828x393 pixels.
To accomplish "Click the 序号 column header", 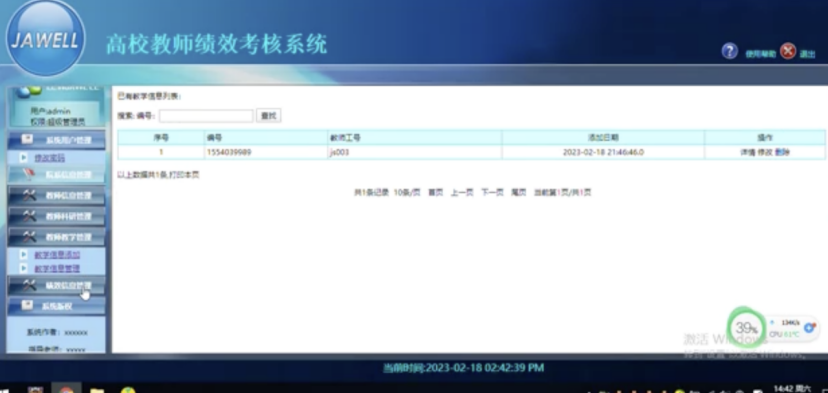I will point(161,137).
